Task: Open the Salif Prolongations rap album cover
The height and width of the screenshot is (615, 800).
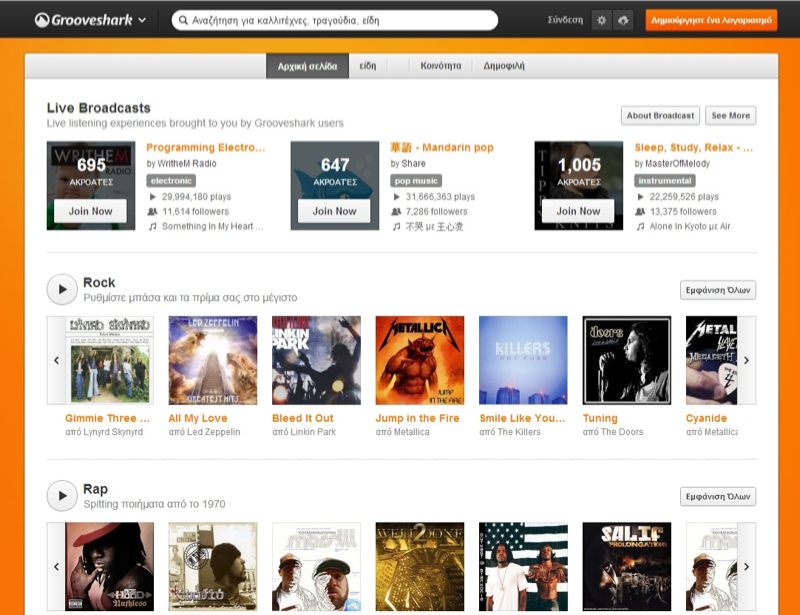Action: point(627,567)
